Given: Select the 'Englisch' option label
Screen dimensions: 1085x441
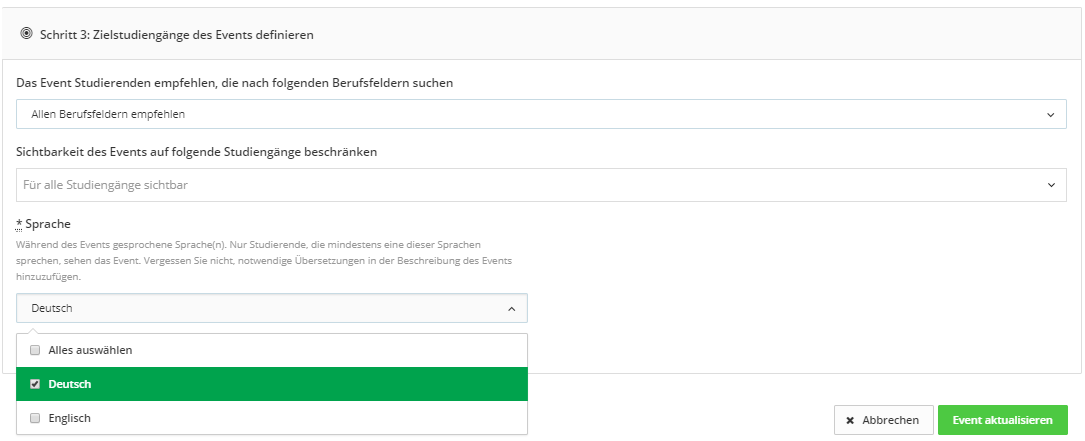Looking at the screenshot, I should pos(69,418).
